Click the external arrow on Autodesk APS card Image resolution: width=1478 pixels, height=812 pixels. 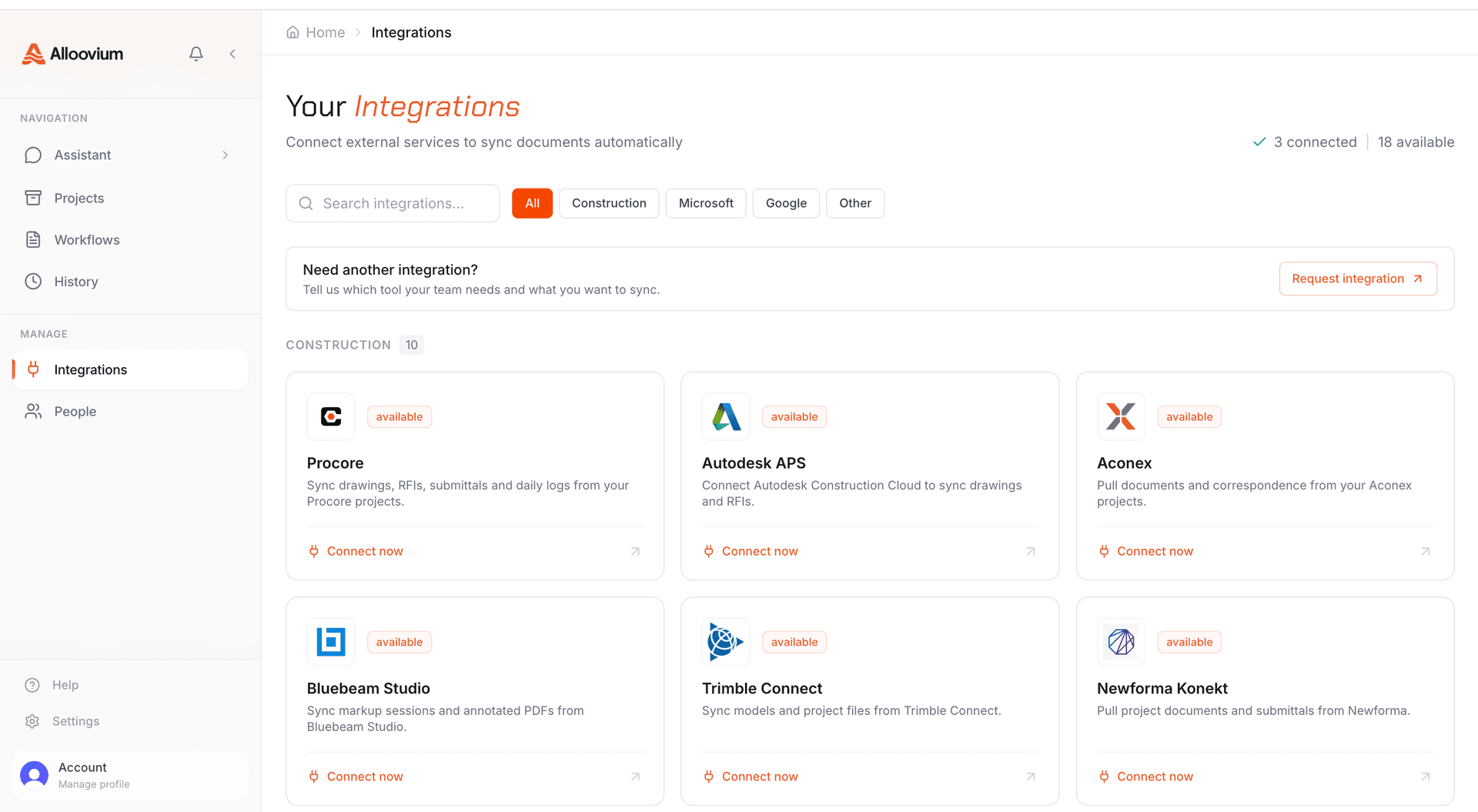click(x=1031, y=551)
